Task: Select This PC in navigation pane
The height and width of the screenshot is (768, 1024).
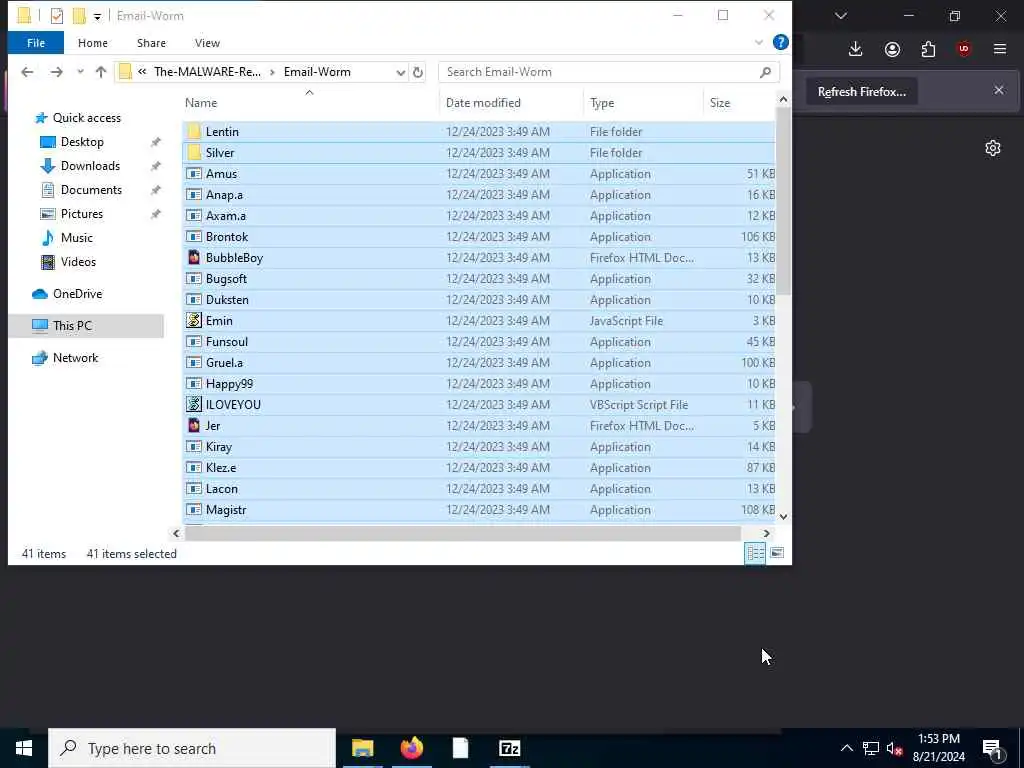Action: [x=72, y=326]
